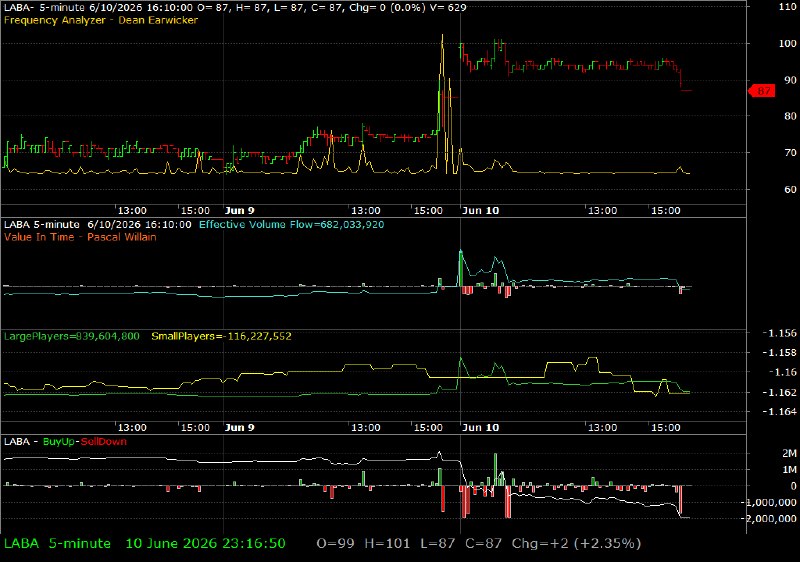Click the 80 price level on price axis

click(x=790, y=117)
